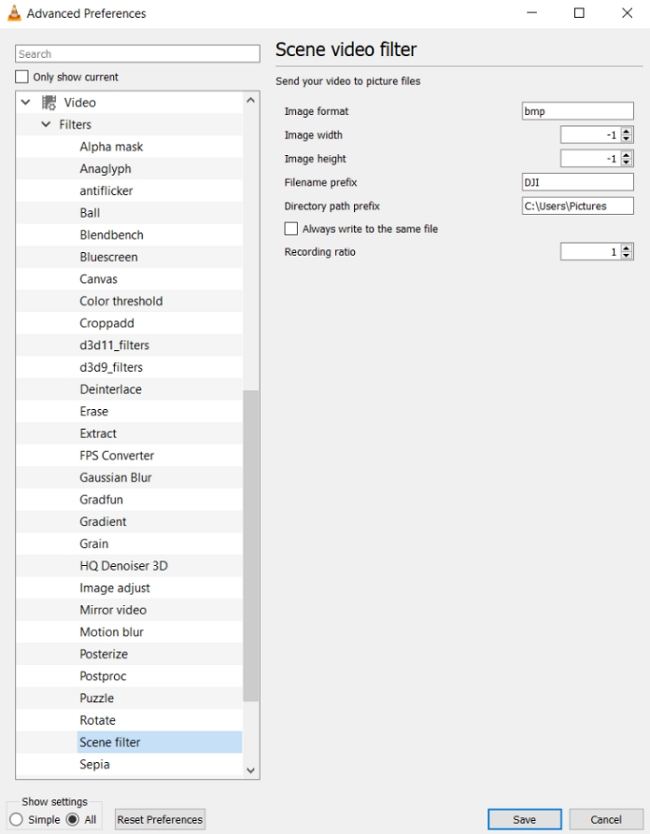The image size is (650, 834).
Task: Click the tree scroll-up arrow
Action: point(251,100)
